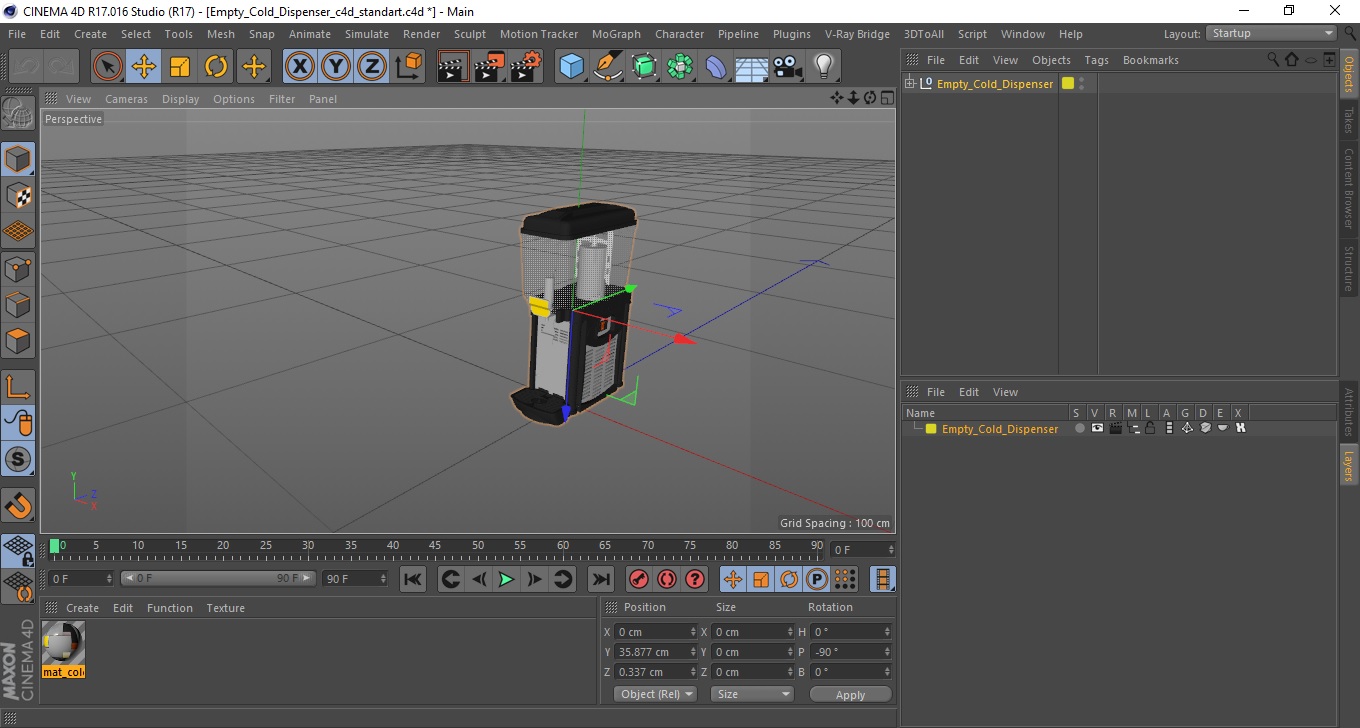Image resolution: width=1360 pixels, height=728 pixels.
Task: Add a Cube primitive object
Action: (572, 67)
